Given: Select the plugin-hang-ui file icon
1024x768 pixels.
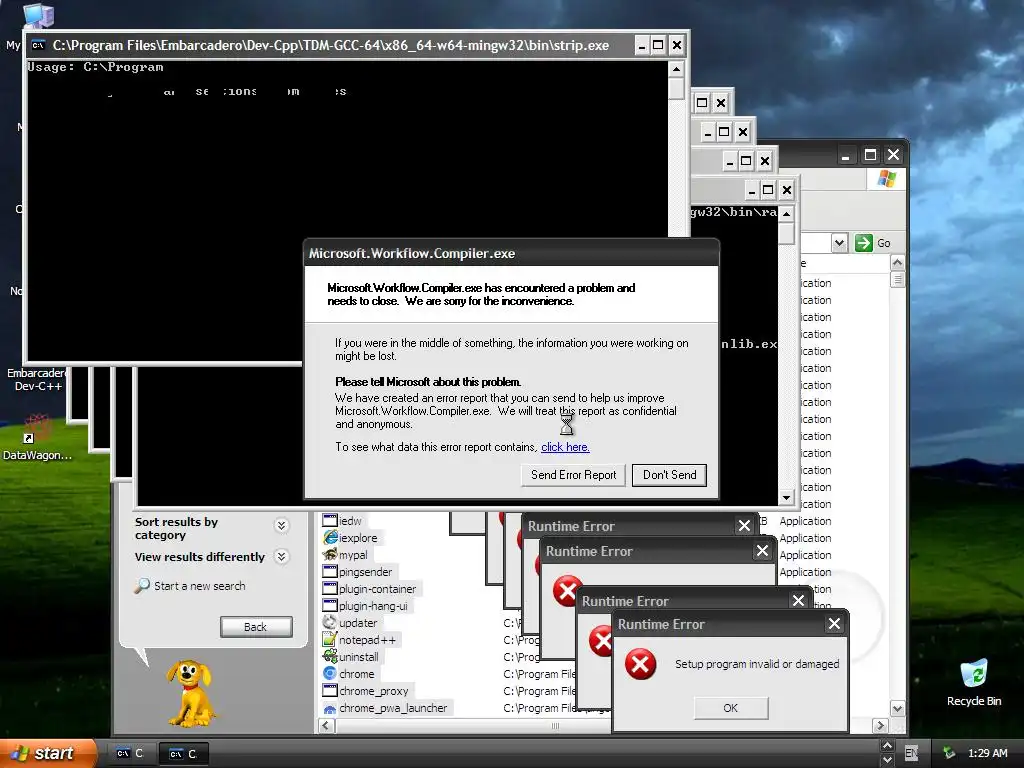Looking at the screenshot, I should (330, 605).
